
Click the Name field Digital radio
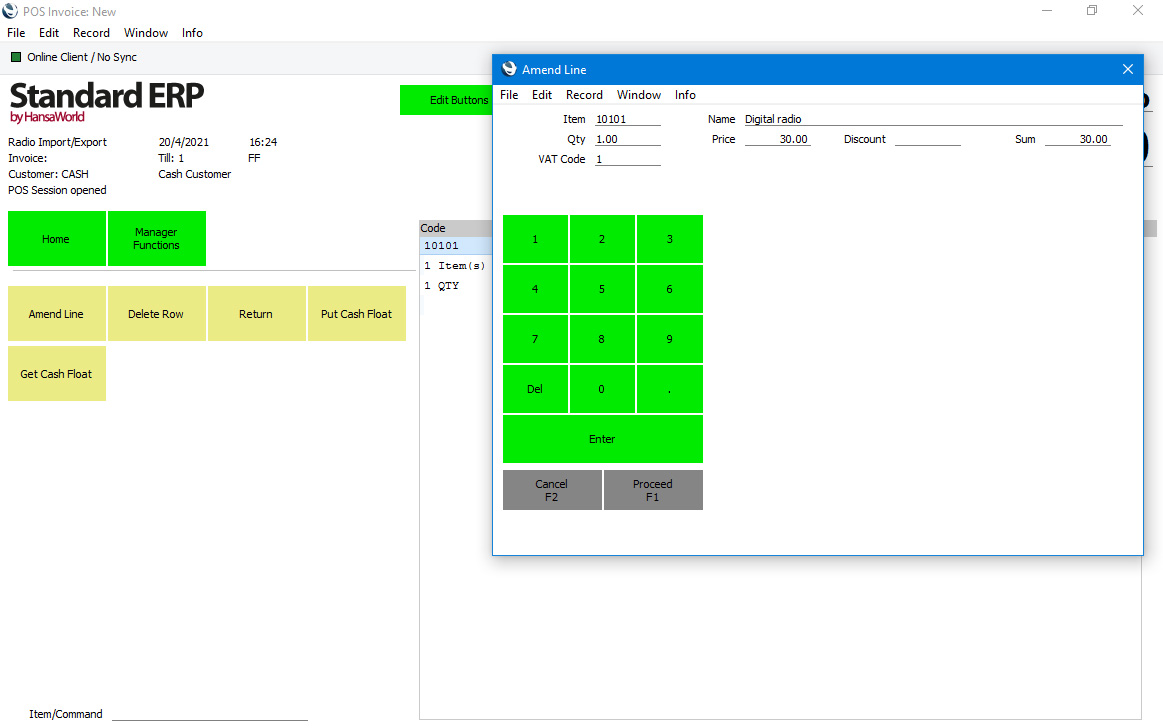[933, 119]
